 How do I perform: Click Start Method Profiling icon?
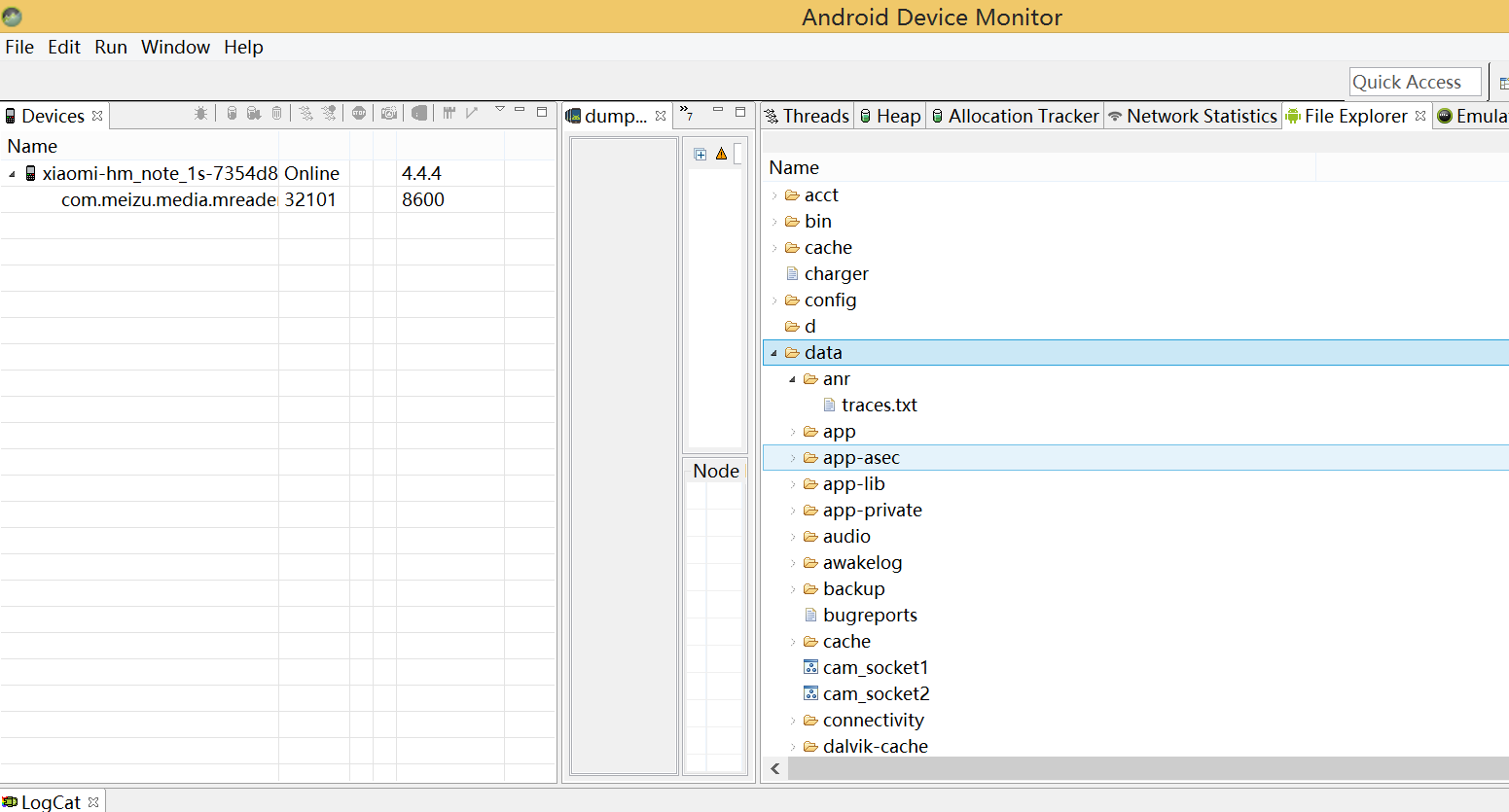(x=329, y=113)
